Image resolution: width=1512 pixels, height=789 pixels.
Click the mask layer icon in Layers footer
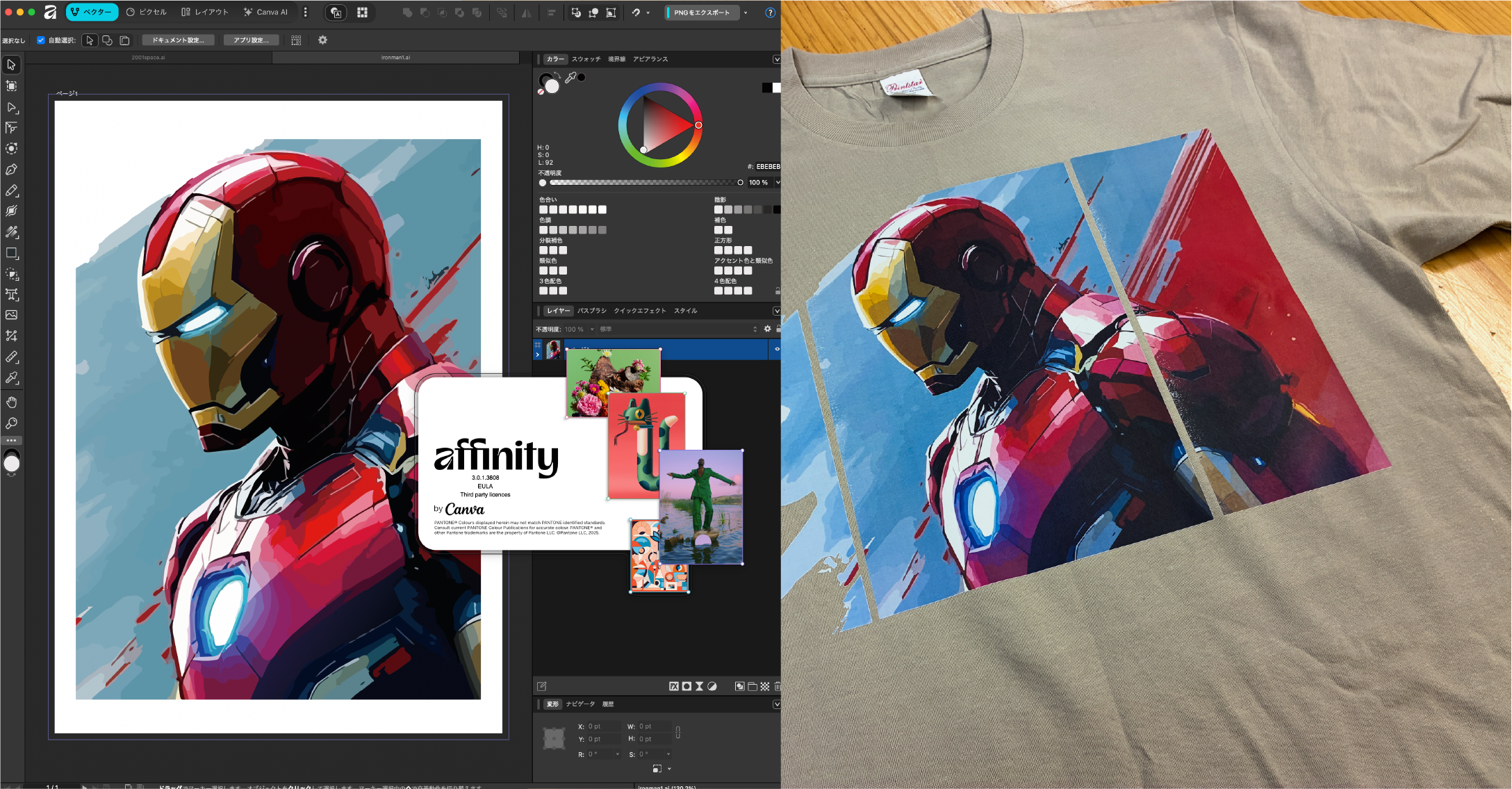pyautogui.click(x=687, y=687)
